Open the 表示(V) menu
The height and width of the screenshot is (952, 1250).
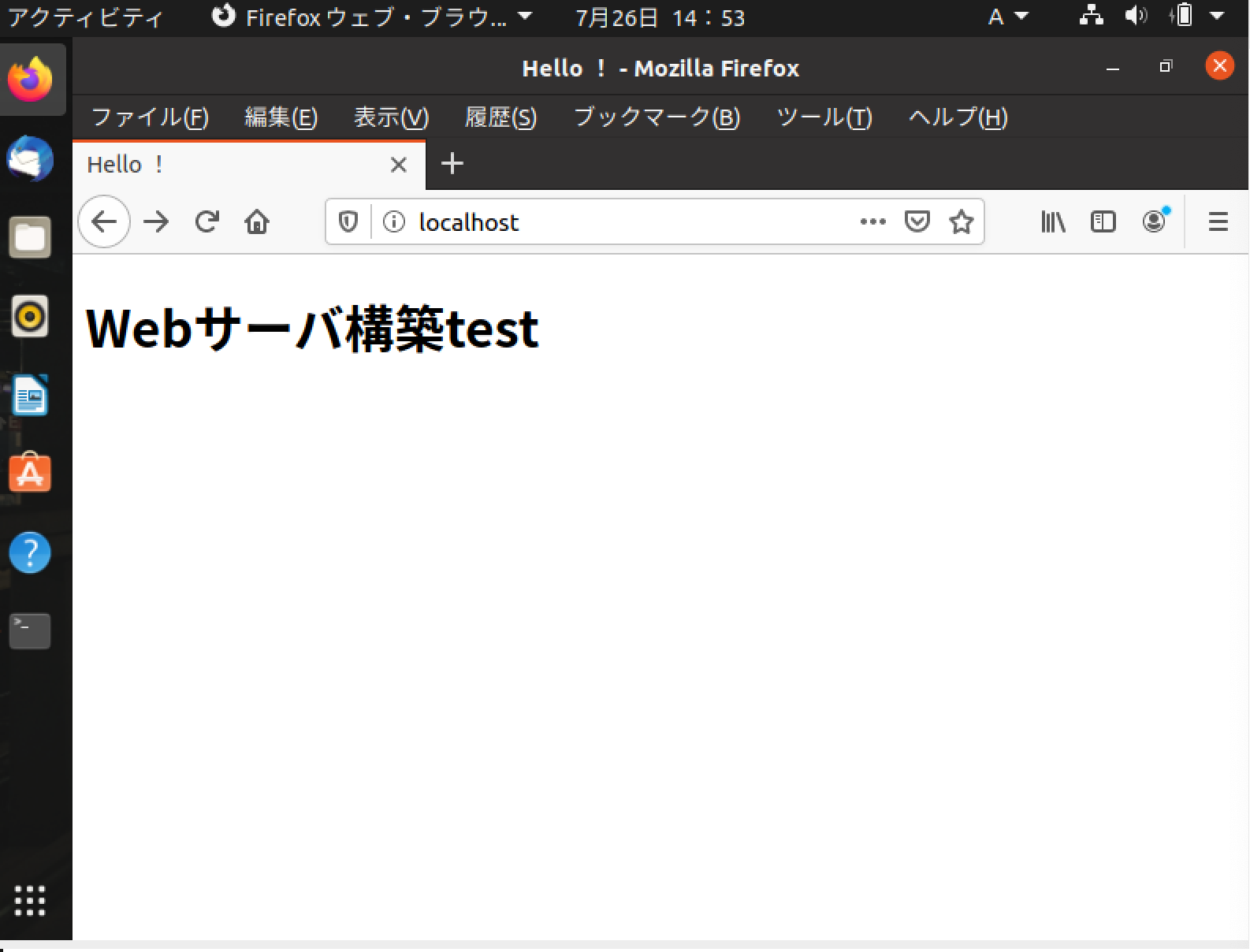(391, 117)
